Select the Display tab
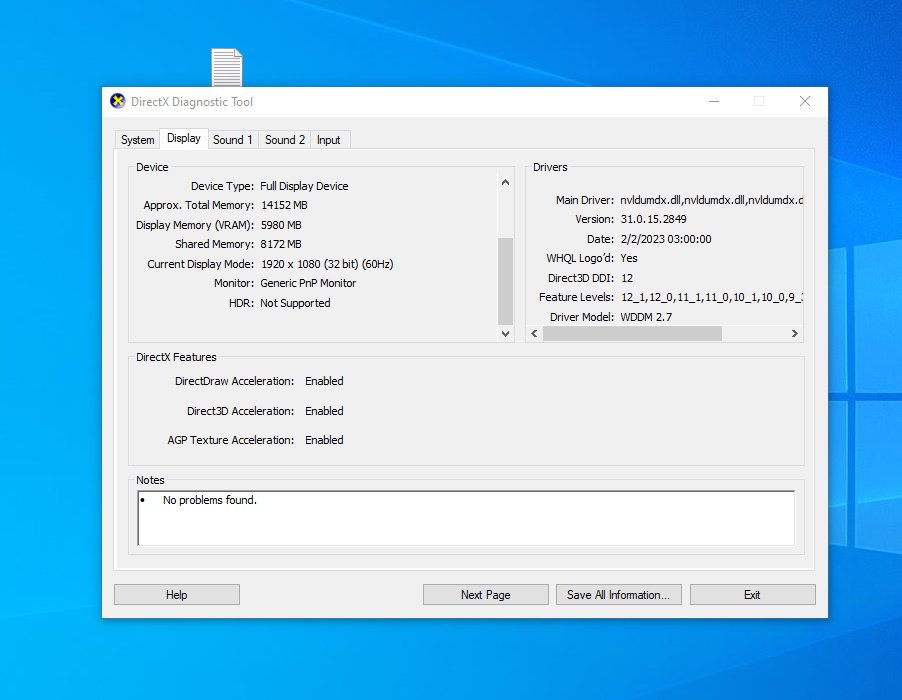The image size is (902, 700). [184, 138]
